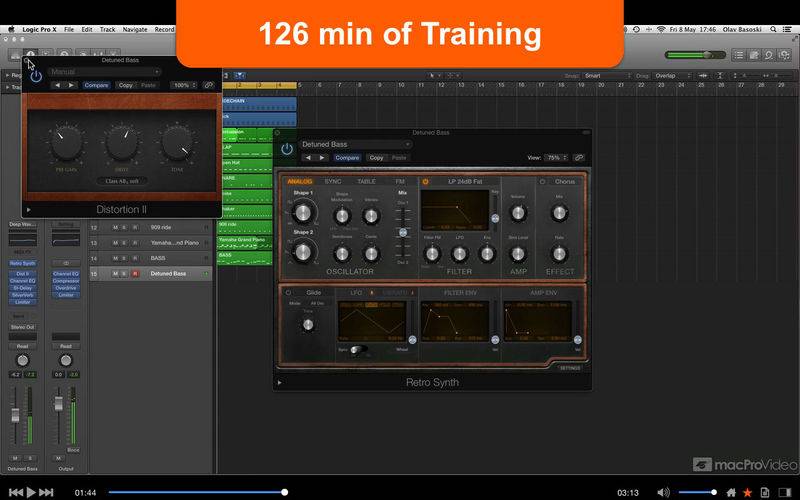Go to previous preset in Distortion II
Image resolution: width=800 pixels, height=500 pixels.
pyautogui.click(x=57, y=85)
